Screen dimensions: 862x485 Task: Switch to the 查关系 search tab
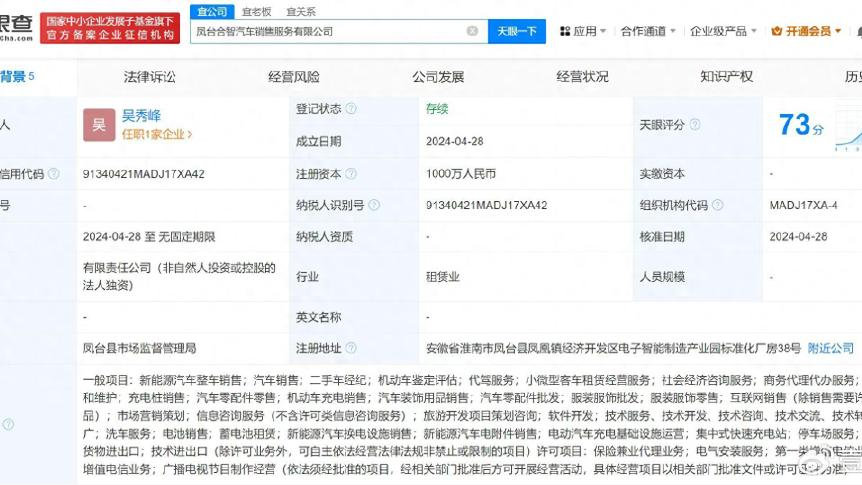pyautogui.click(x=301, y=12)
